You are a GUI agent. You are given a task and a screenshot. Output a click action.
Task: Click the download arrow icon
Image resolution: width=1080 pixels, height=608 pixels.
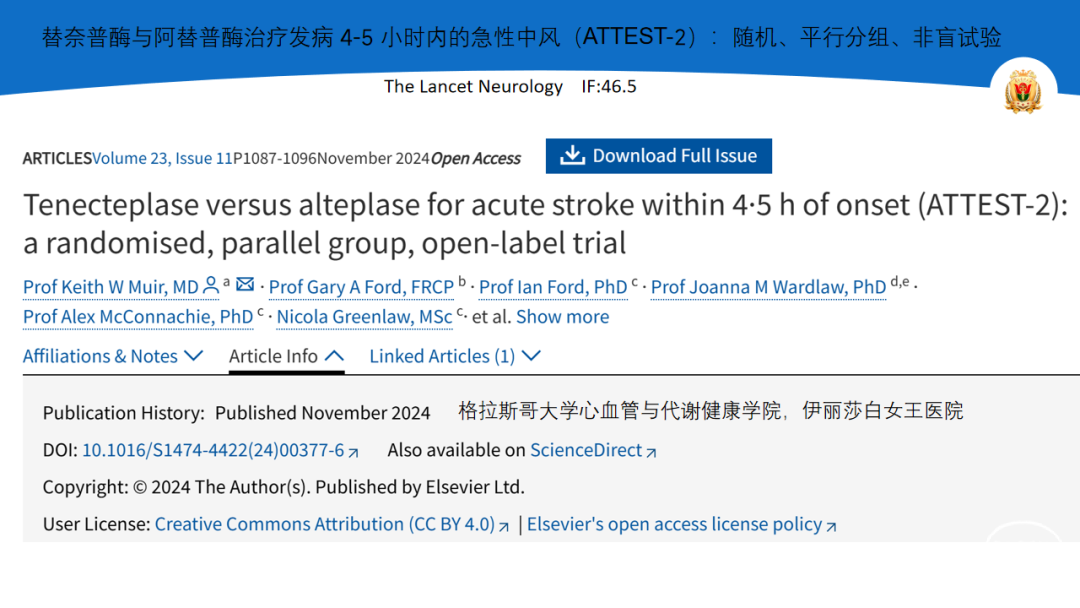572,156
